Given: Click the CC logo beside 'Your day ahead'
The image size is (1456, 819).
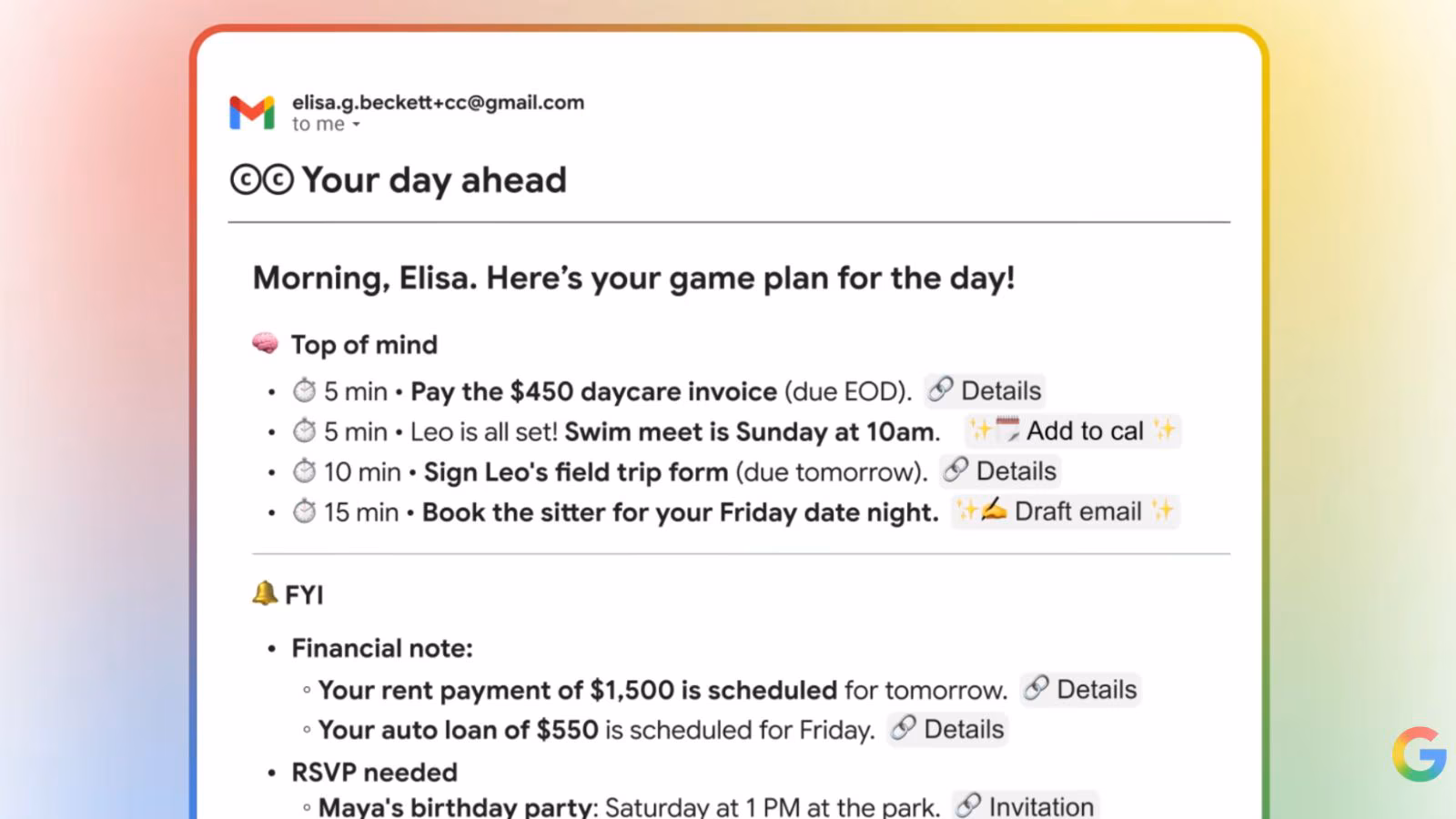Looking at the screenshot, I should (262, 180).
